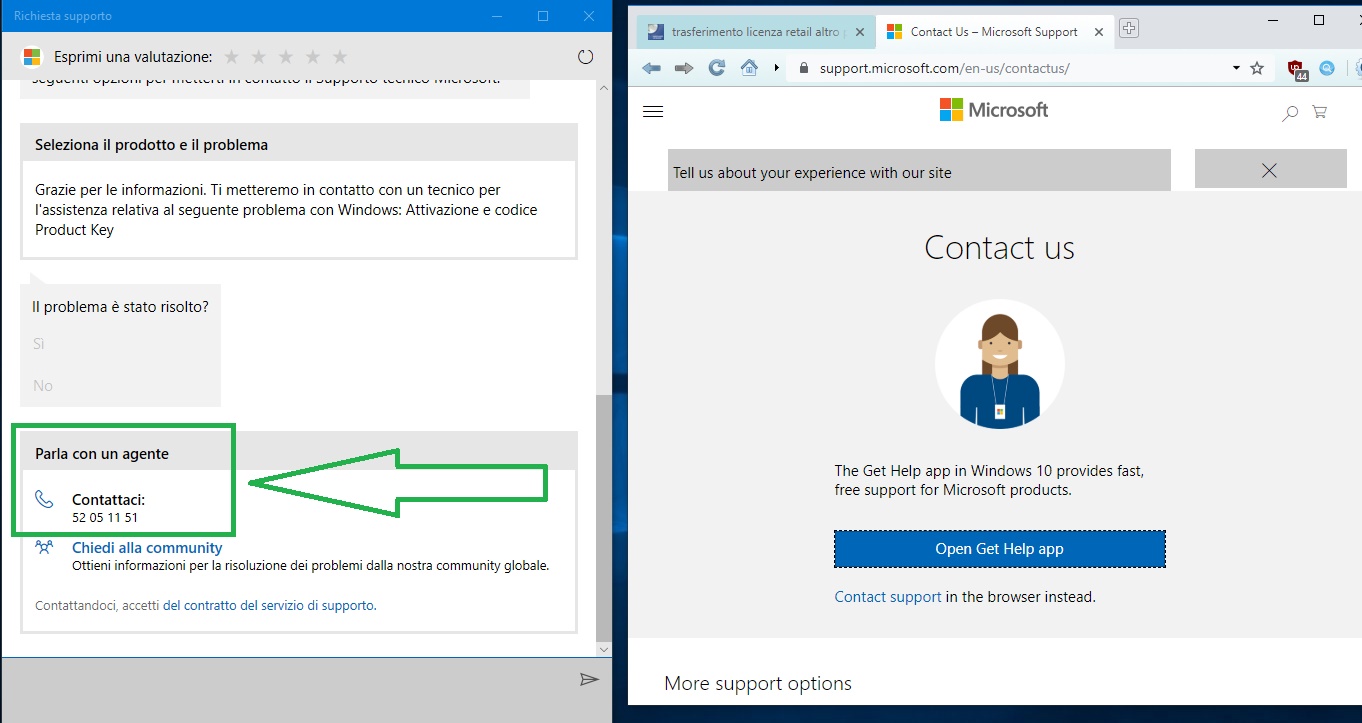This screenshot has width=1362, height=723.
Task: Answer No to Il problema è stato risolto
Action: (43, 386)
